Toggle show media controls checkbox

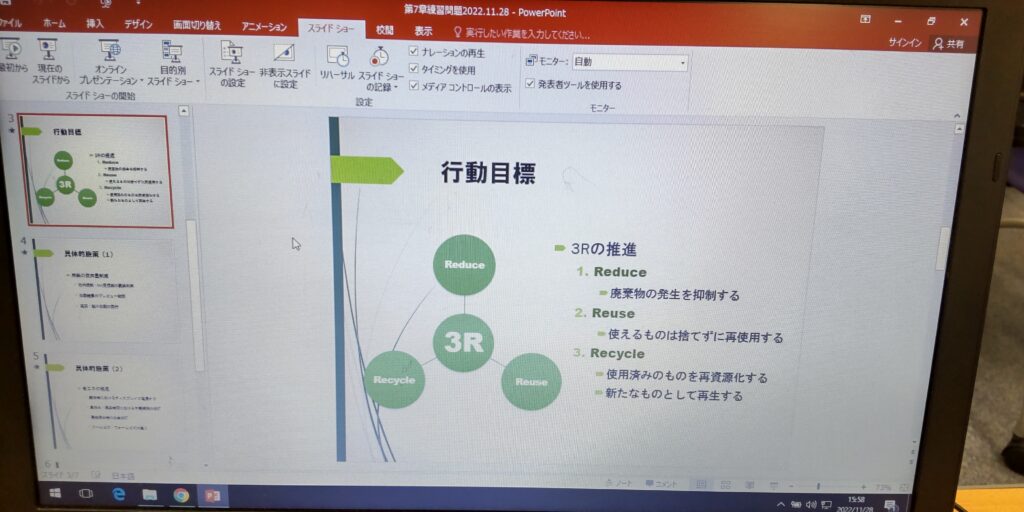click(414, 87)
